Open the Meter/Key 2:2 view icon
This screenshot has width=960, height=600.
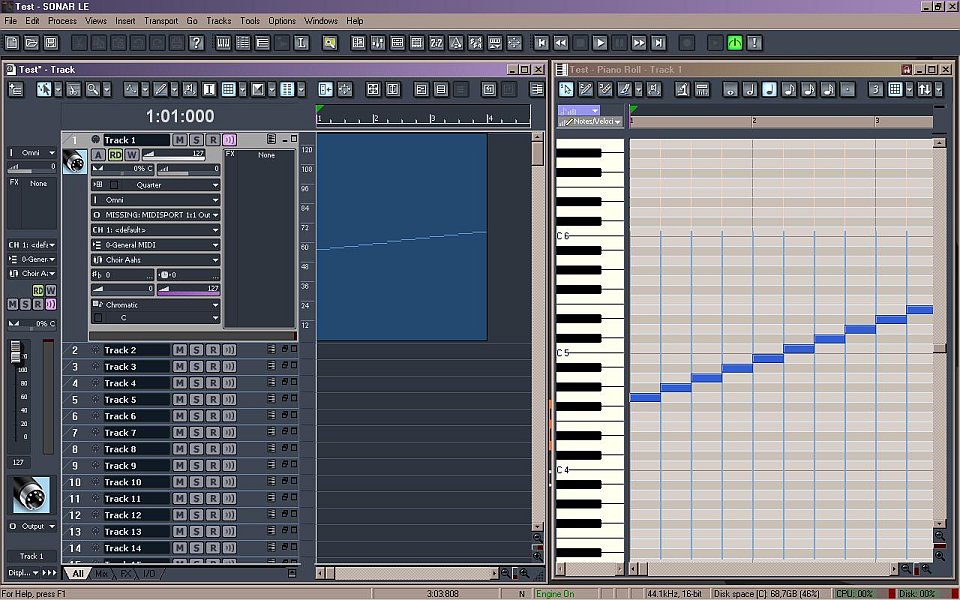click(x=437, y=43)
